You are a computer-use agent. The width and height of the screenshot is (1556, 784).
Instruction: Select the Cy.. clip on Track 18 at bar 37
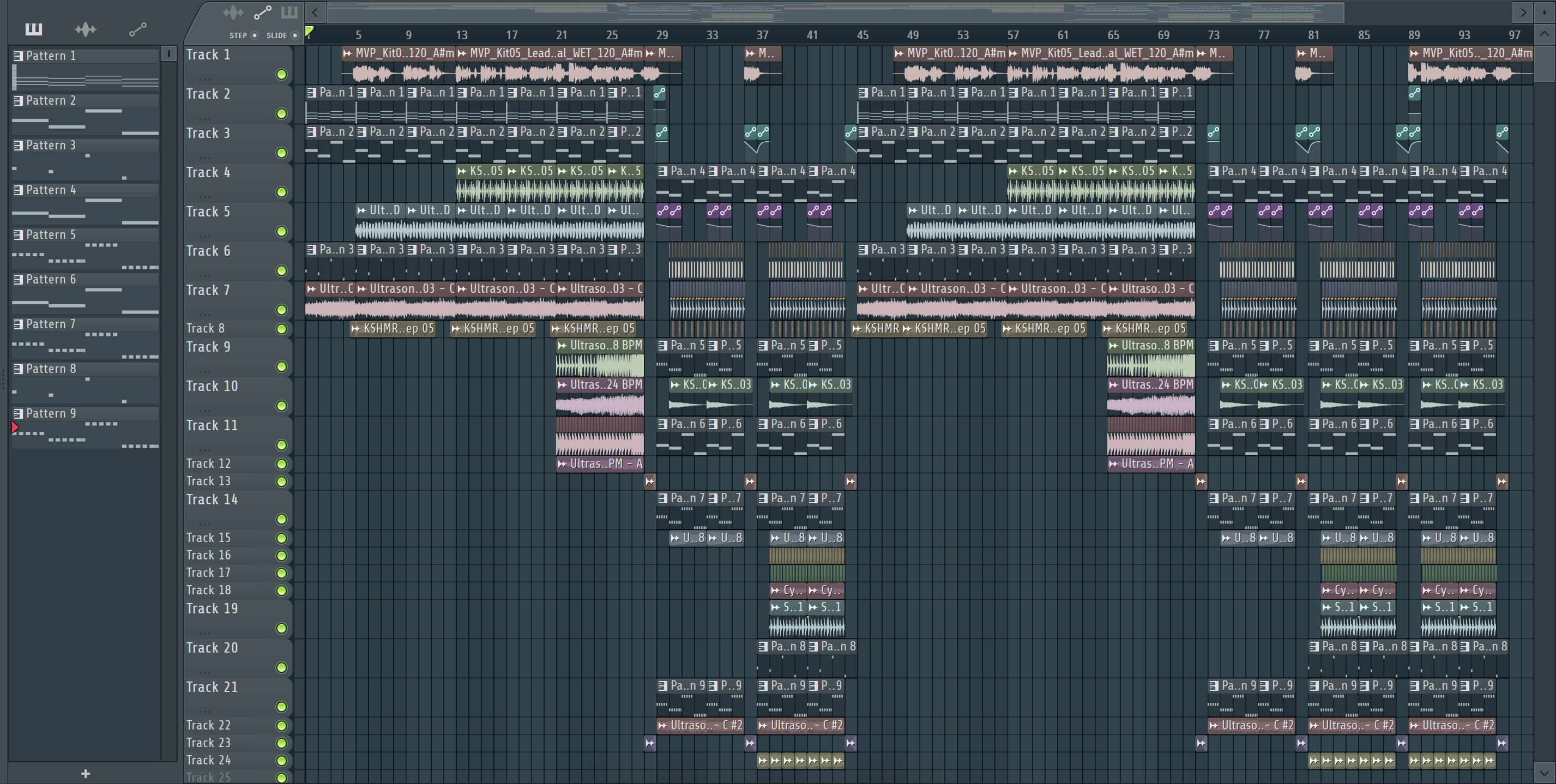click(x=788, y=590)
